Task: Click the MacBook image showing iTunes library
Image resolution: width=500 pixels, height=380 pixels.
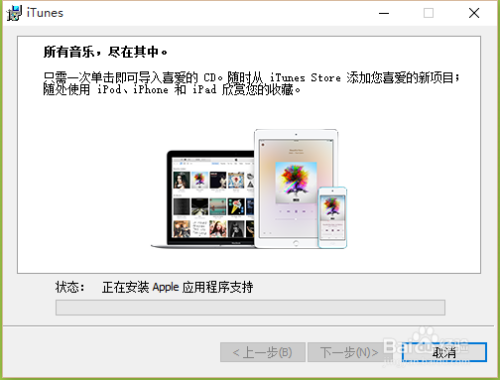Action: pos(203,199)
